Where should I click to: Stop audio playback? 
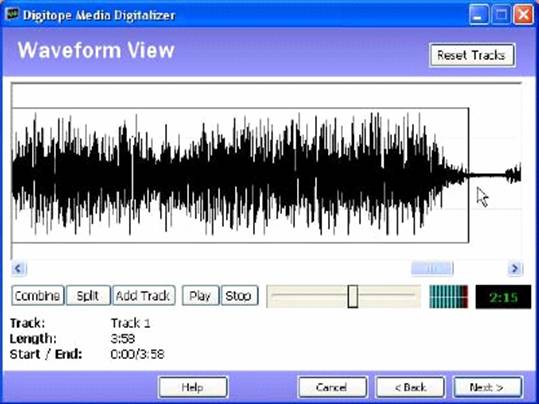[239, 295]
